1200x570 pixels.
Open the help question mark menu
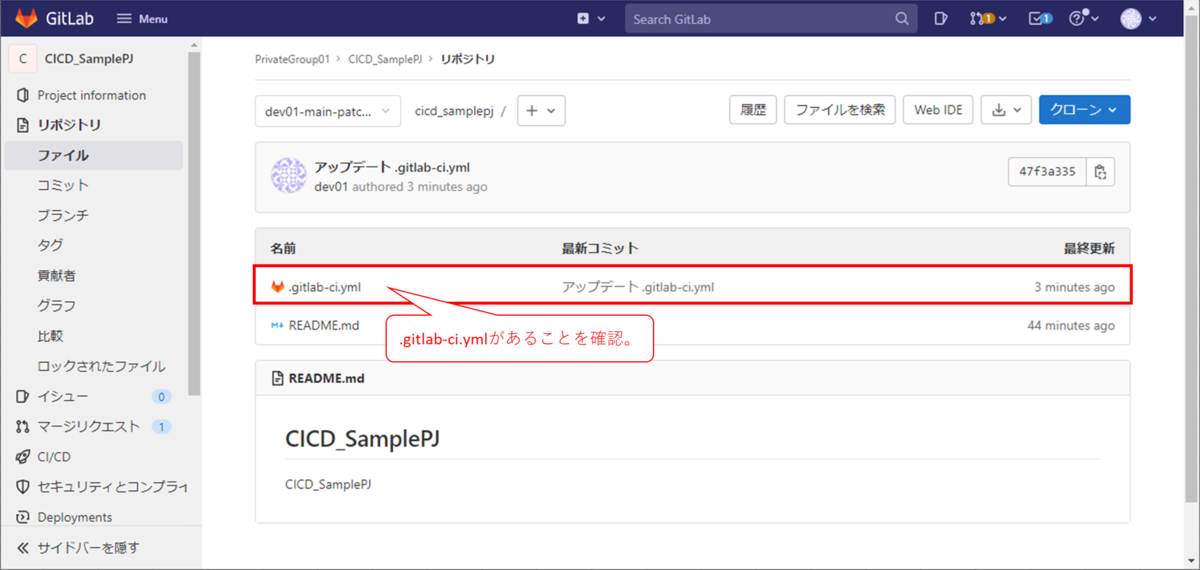[1083, 19]
